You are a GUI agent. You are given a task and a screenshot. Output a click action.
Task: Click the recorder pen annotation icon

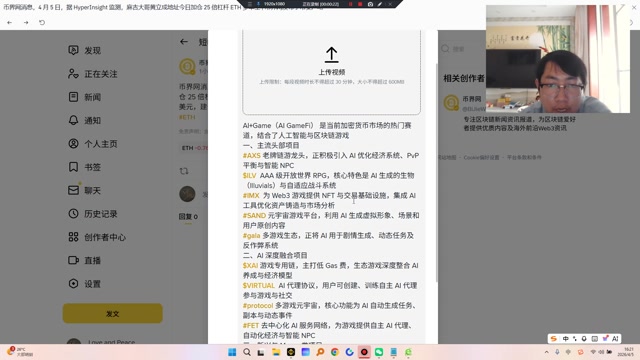(380, 4)
